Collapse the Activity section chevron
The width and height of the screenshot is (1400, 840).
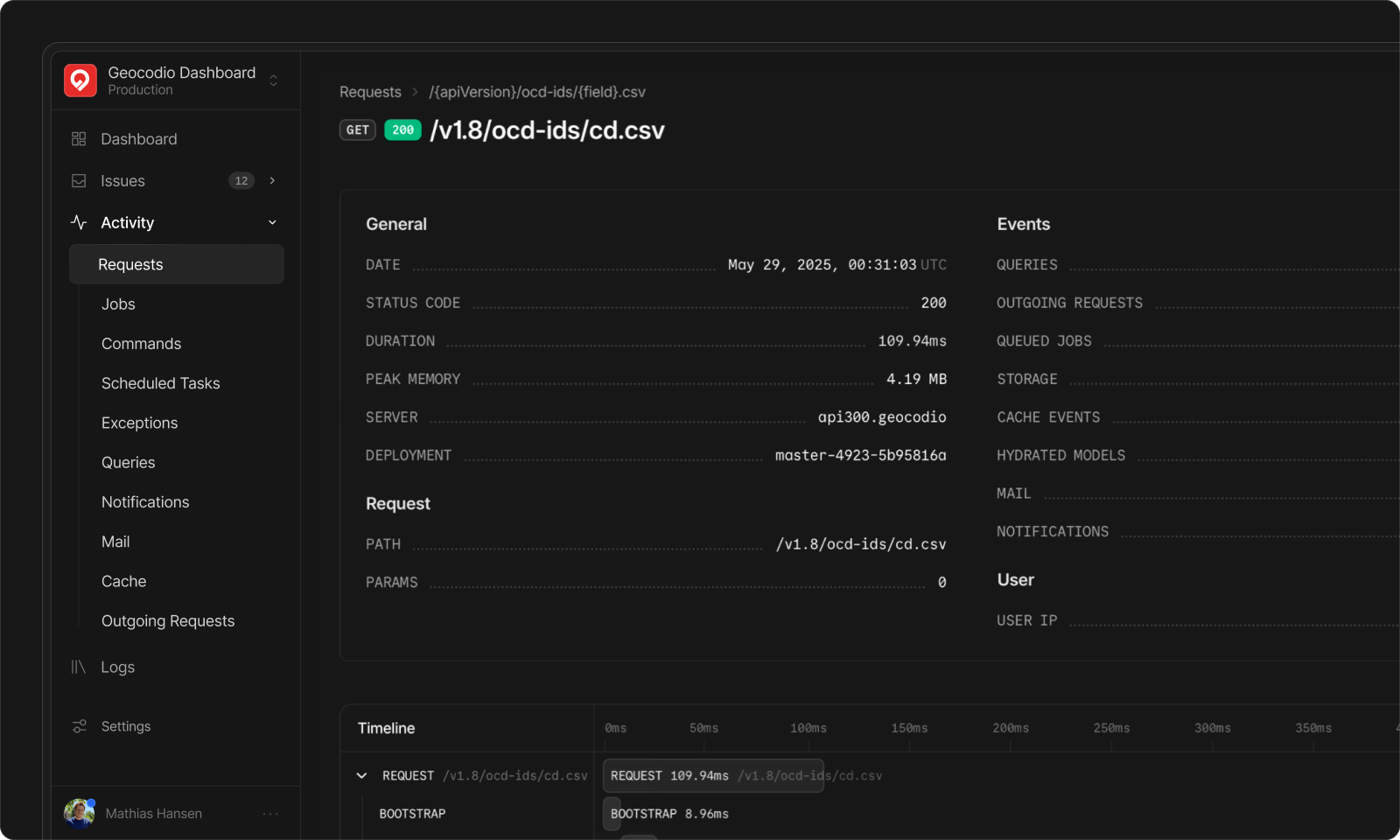[x=272, y=223]
